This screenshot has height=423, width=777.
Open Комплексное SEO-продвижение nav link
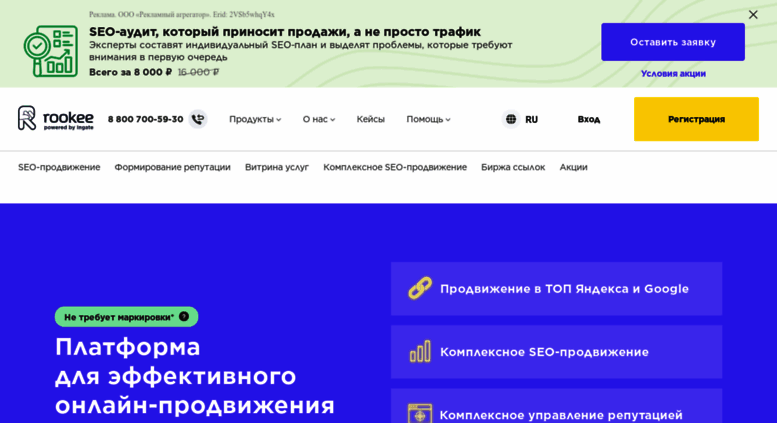point(395,167)
